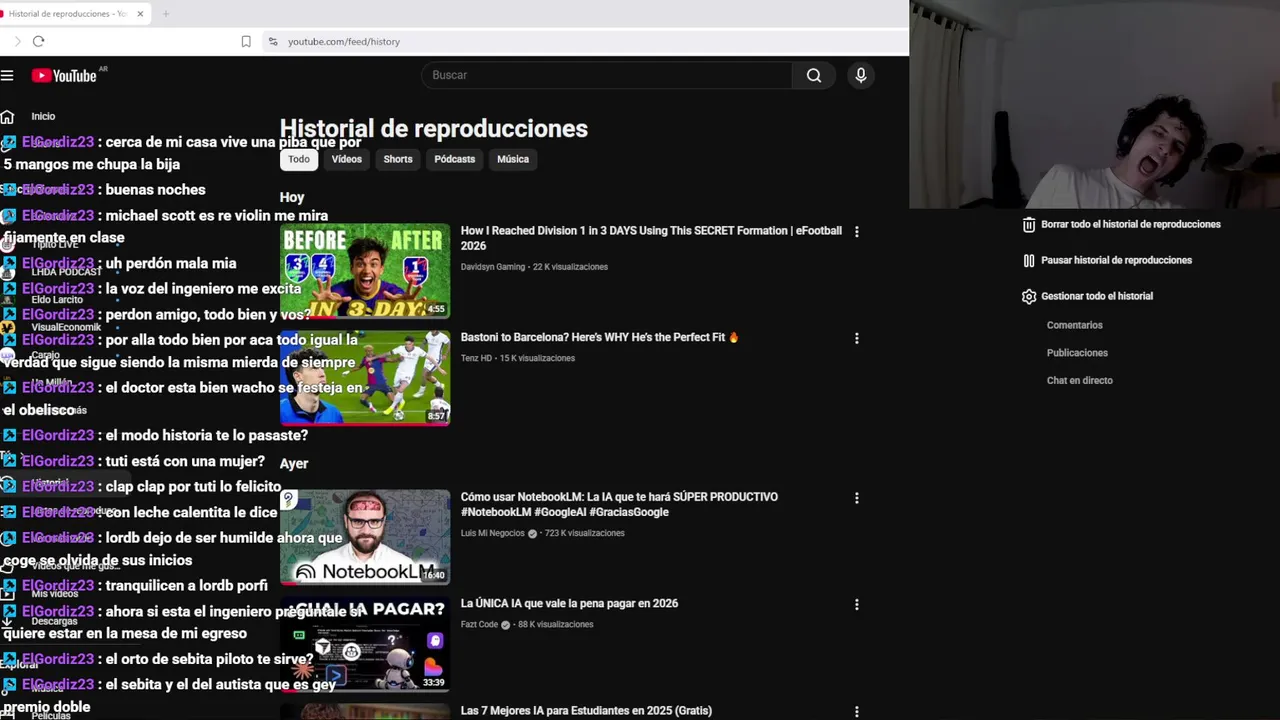The width and height of the screenshot is (1280, 720).
Task: Open the Fazt Code channel link
Action: 479,625
